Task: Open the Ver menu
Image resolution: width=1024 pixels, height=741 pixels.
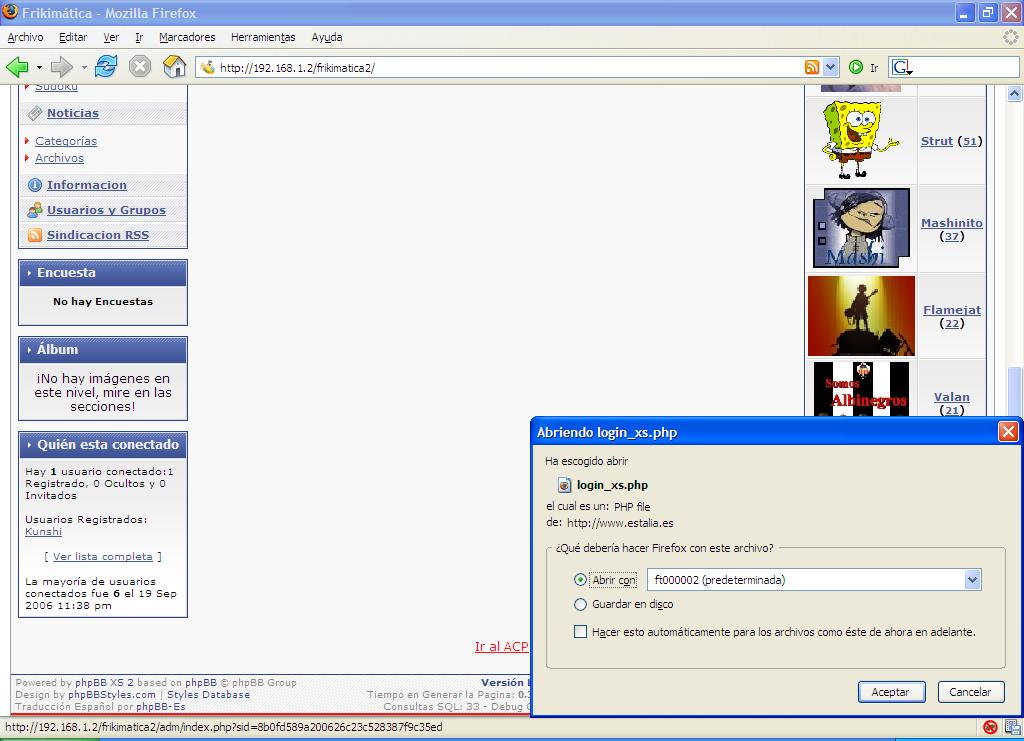Action: point(111,37)
